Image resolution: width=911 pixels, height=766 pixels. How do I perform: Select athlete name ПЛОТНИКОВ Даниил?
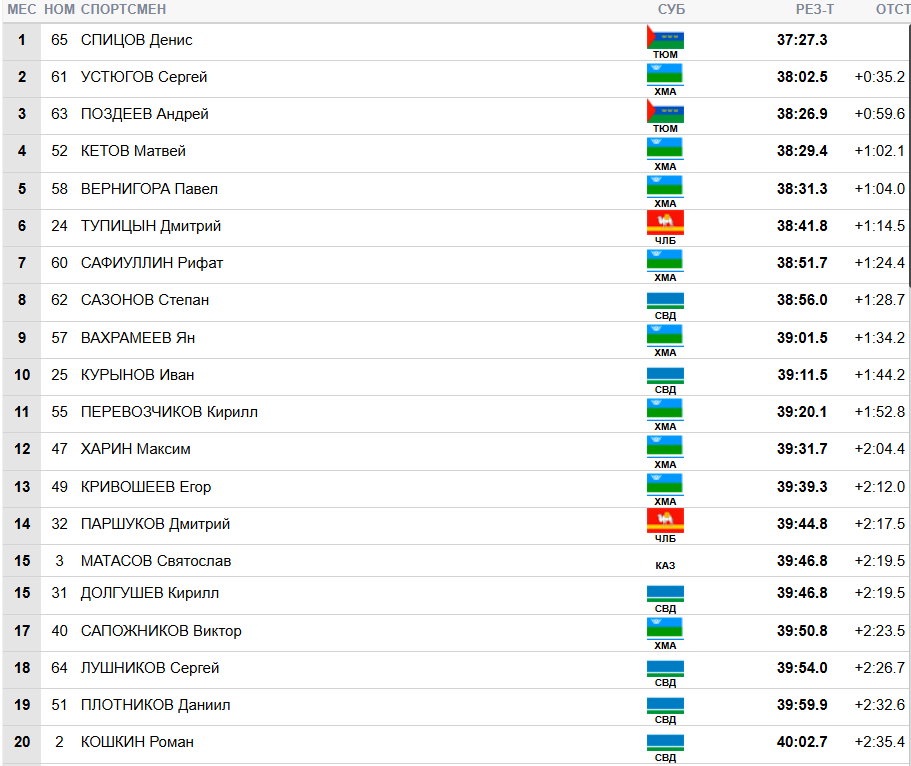[156, 705]
